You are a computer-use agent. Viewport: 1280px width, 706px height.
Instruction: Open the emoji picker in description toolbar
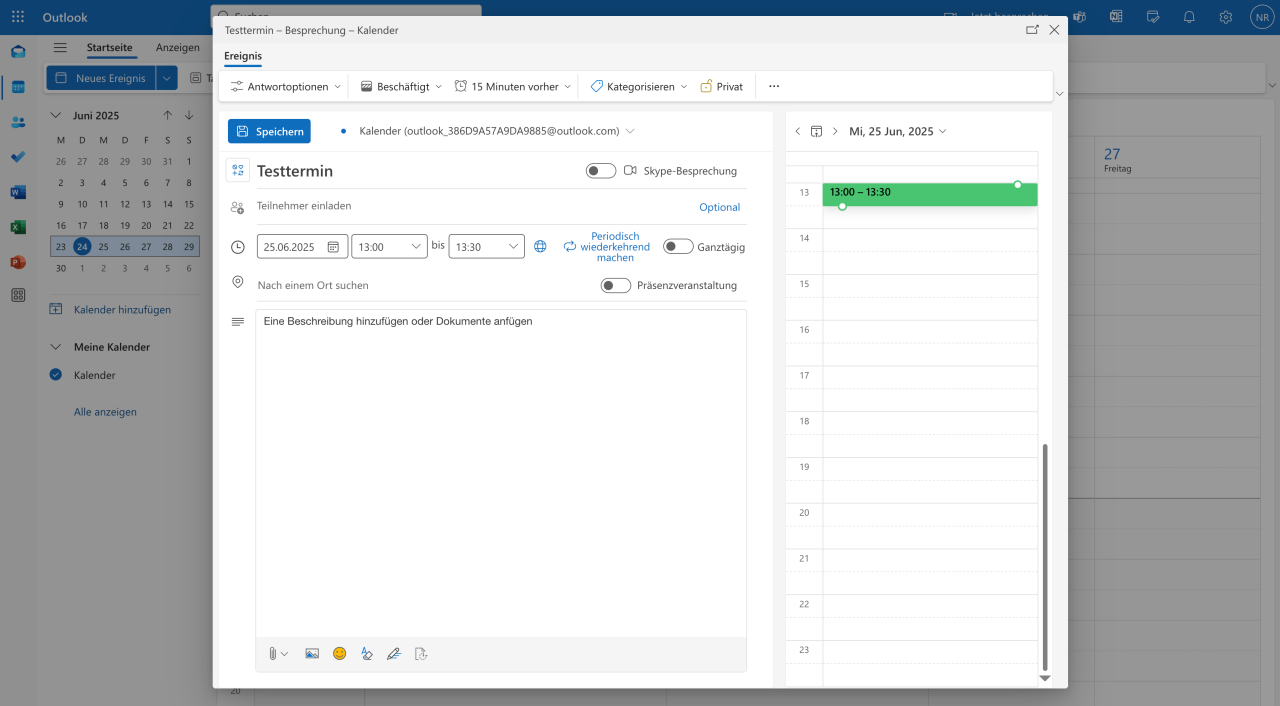pos(340,654)
